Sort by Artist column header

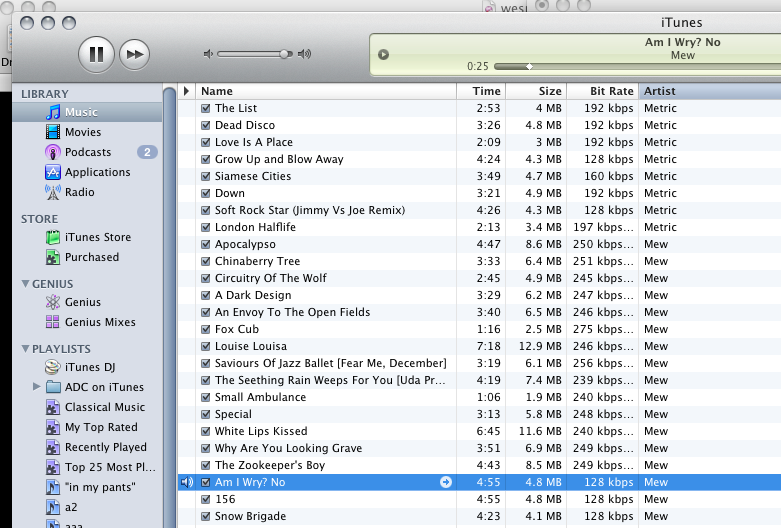(710, 91)
